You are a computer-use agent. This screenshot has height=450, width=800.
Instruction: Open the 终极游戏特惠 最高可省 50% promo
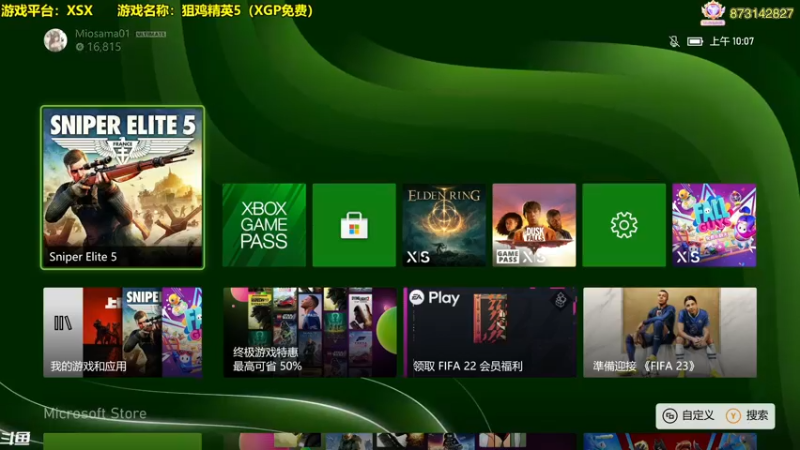pyautogui.click(x=310, y=333)
